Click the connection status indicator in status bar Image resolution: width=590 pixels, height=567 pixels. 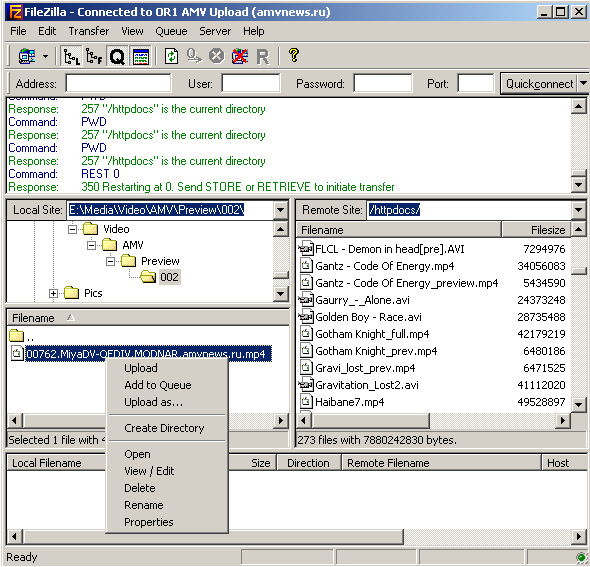tap(581, 557)
